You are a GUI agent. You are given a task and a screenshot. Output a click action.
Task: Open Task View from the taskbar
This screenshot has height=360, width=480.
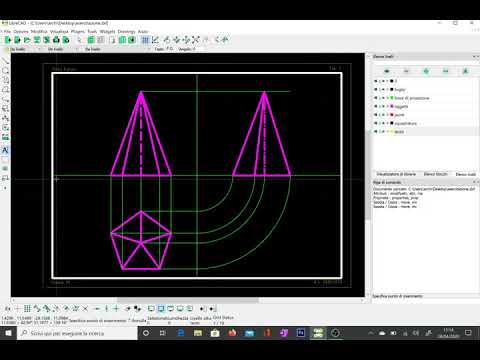click(163, 333)
